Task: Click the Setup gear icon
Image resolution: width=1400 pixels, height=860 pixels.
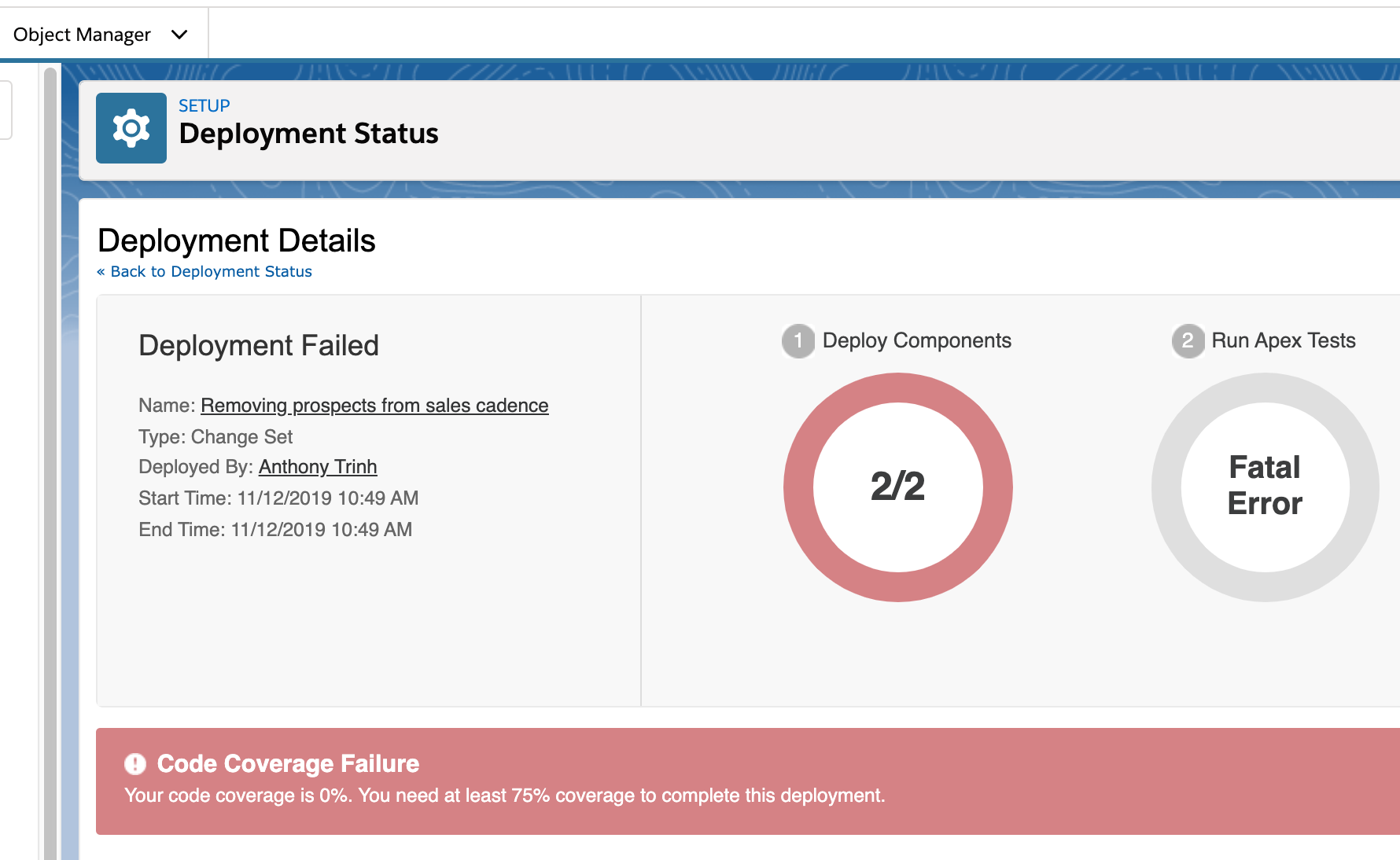Action: (x=131, y=128)
